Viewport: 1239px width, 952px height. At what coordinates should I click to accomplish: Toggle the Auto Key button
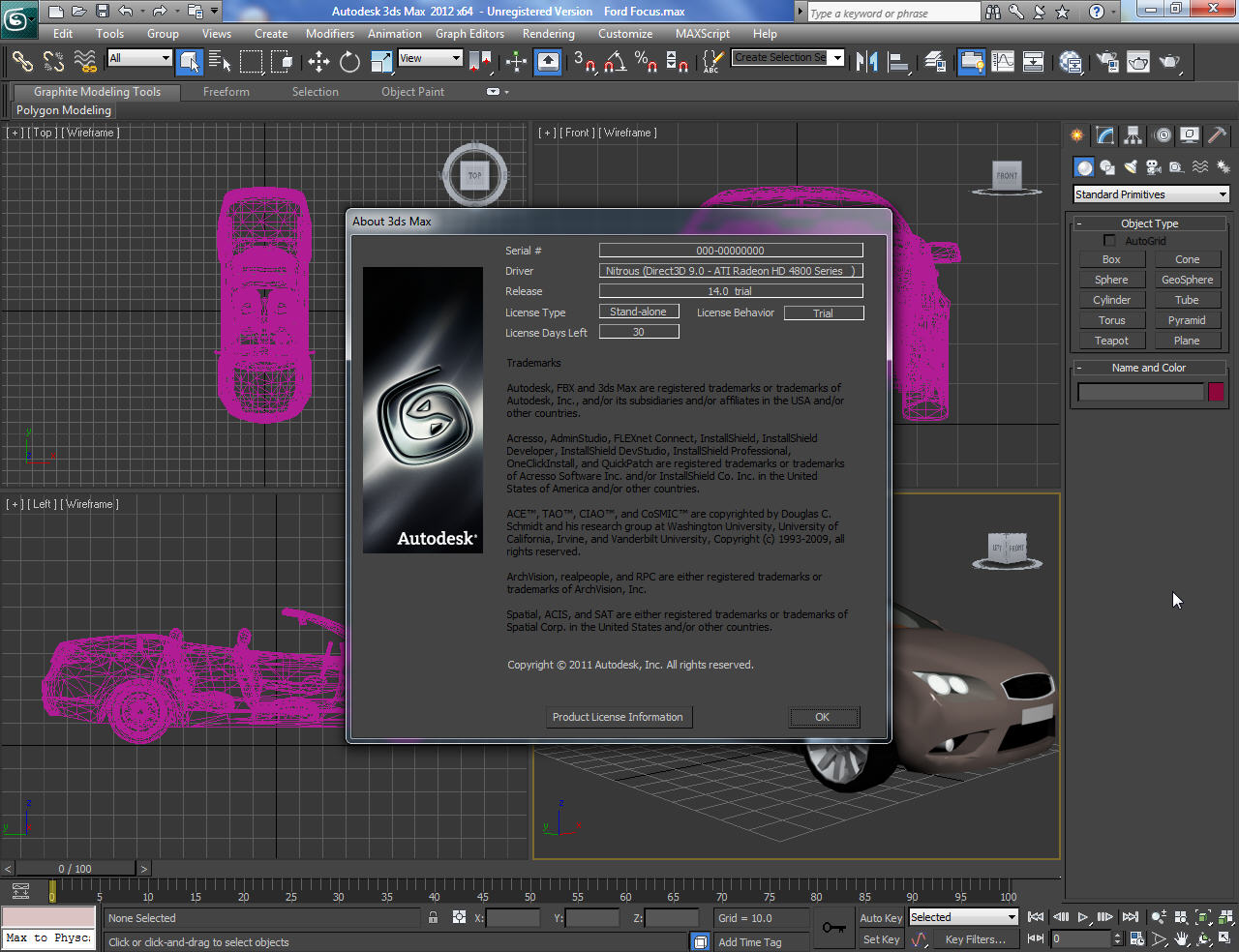tap(881, 918)
